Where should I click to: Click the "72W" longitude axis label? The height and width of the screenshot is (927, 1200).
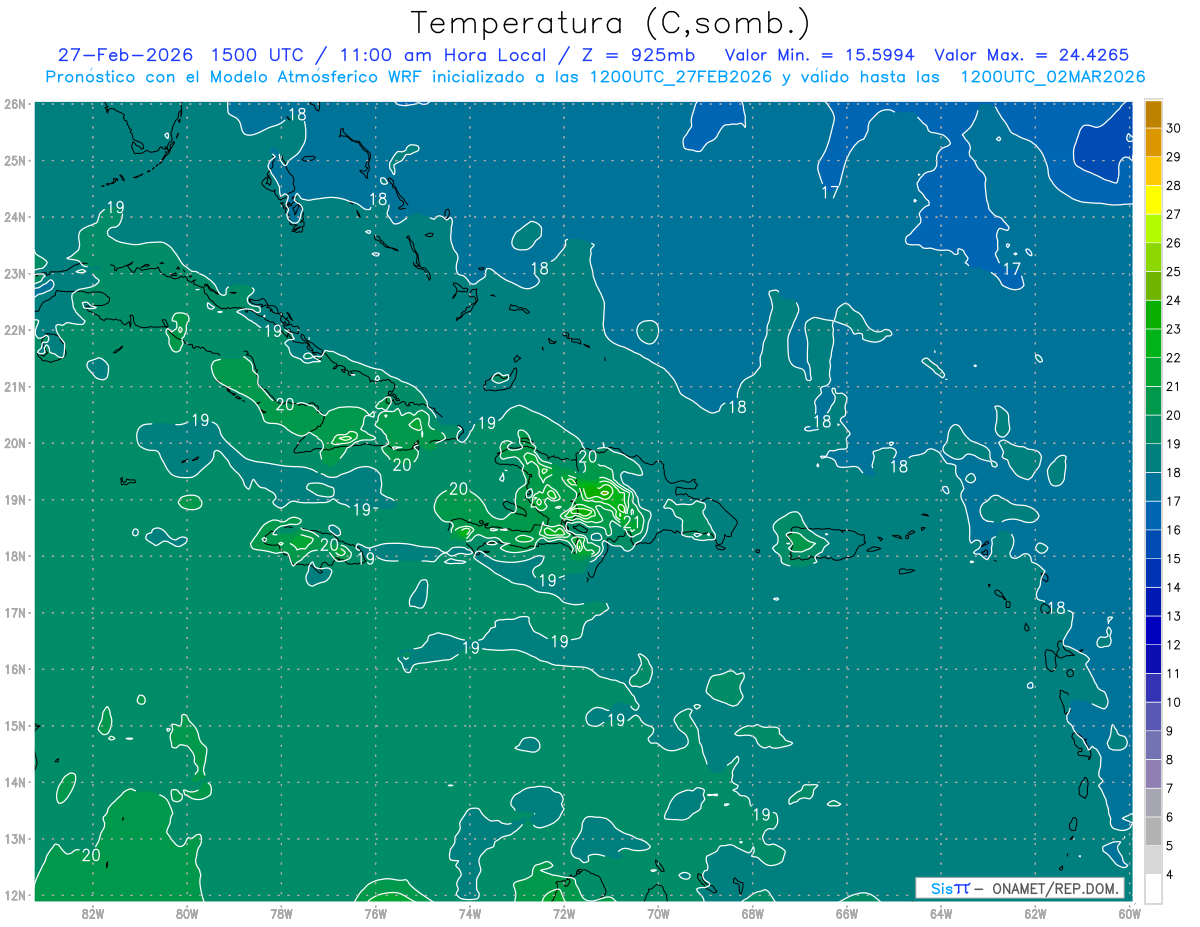tap(563, 913)
